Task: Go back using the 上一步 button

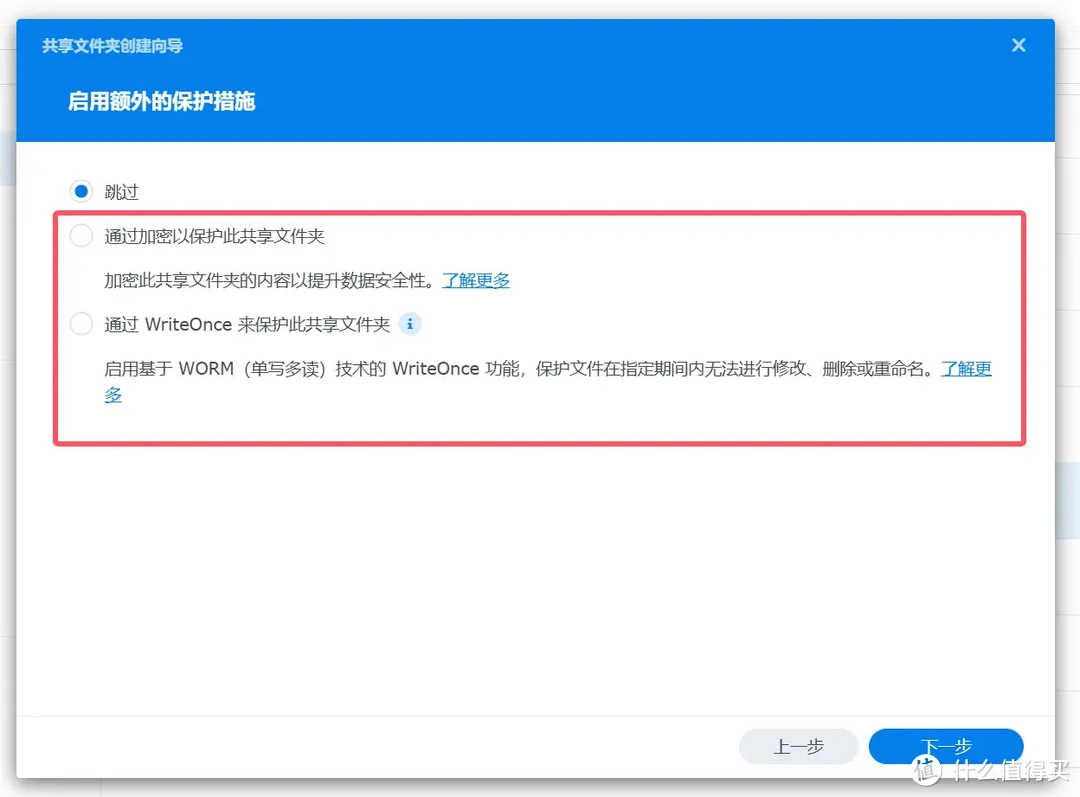Action: 799,746
